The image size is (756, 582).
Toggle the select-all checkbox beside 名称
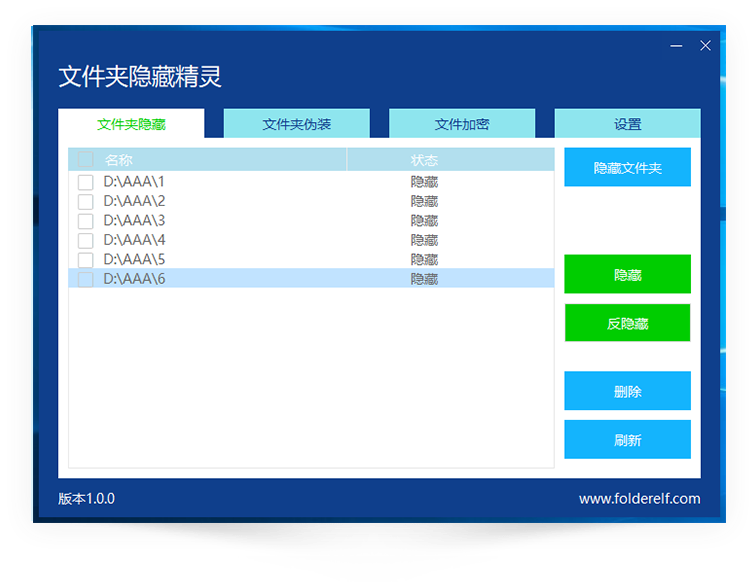click(86, 159)
